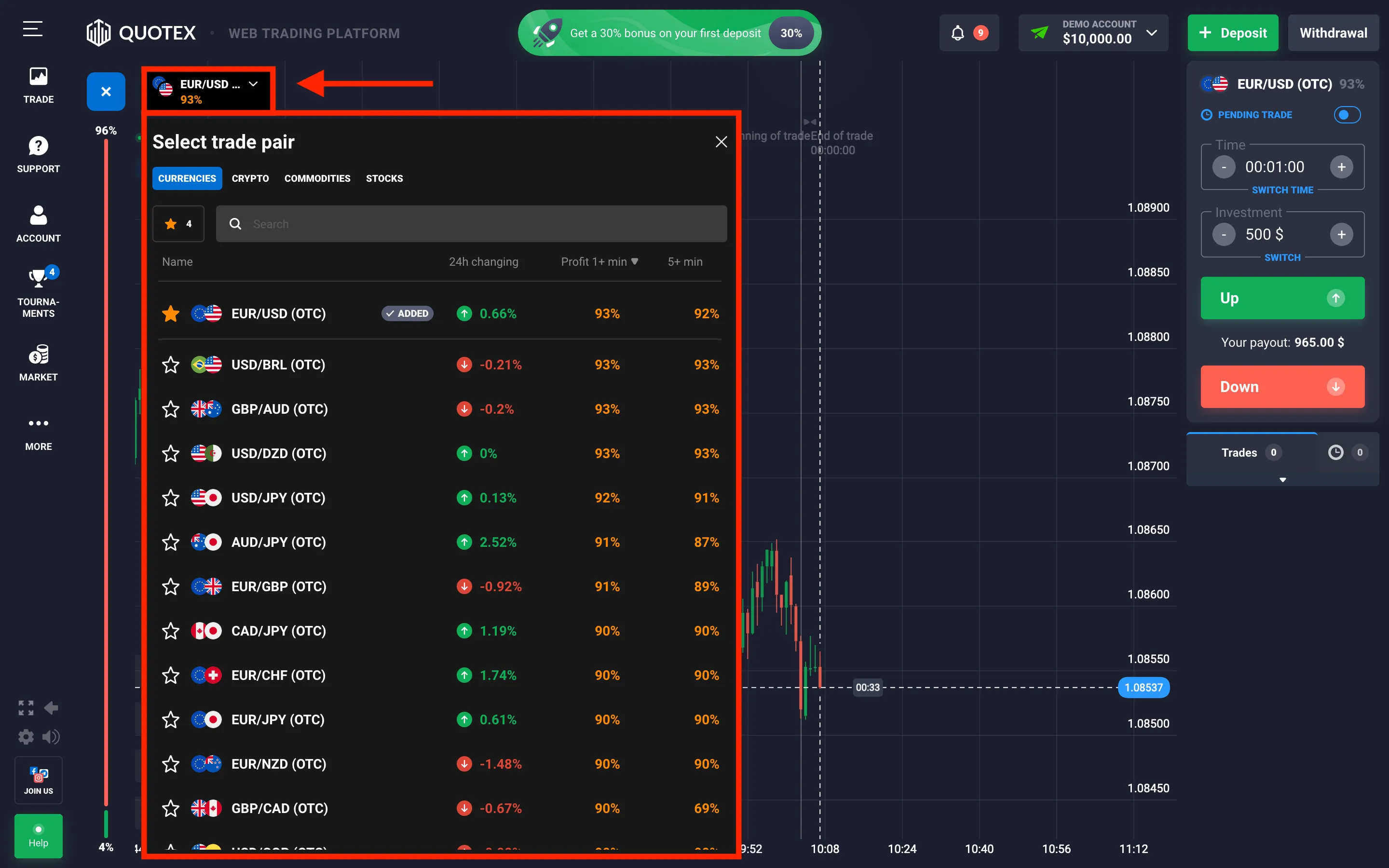Expand the Trades panel arrow
The width and height of the screenshot is (1389, 868).
pyautogui.click(x=1282, y=479)
